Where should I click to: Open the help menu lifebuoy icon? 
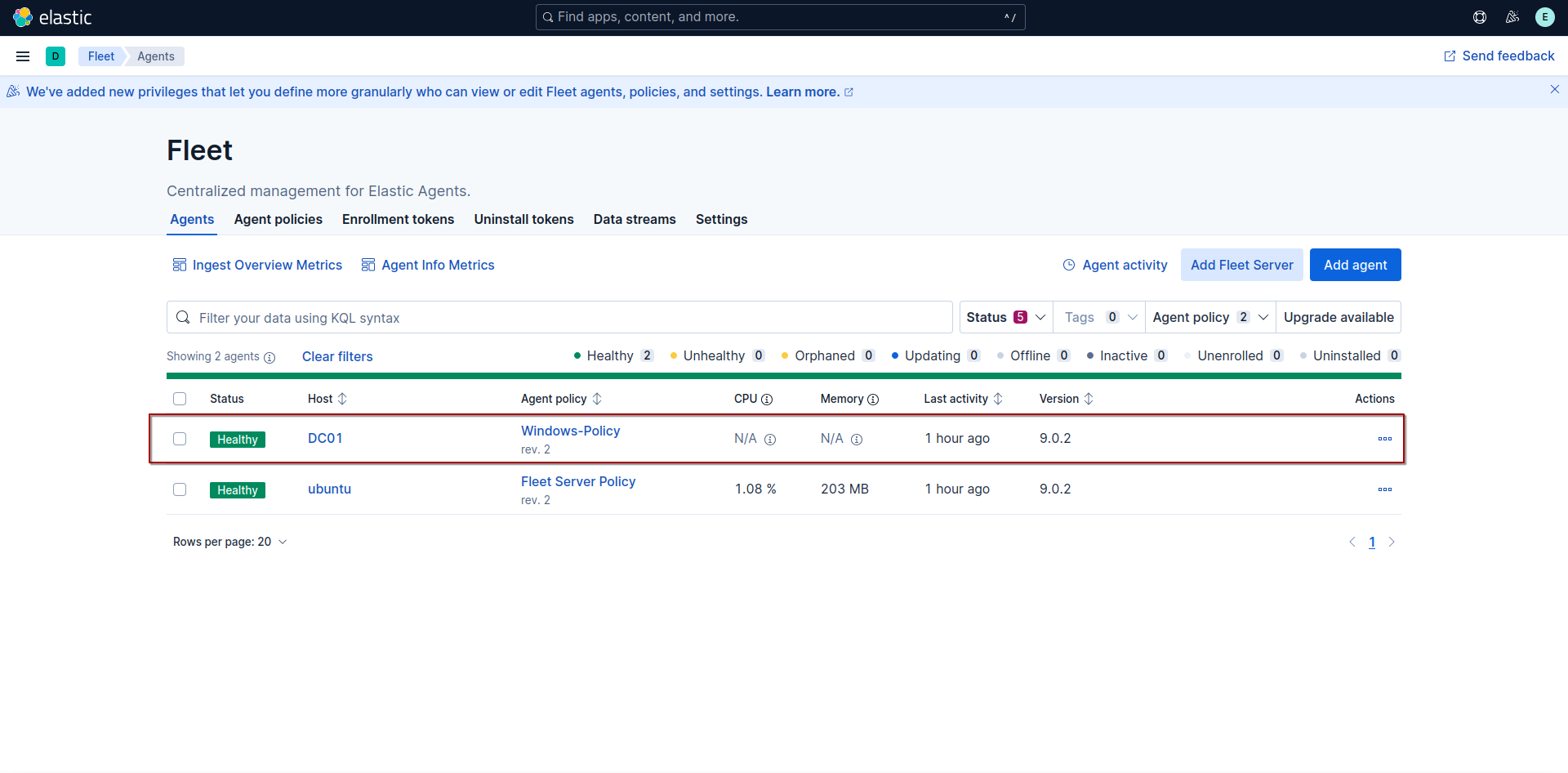point(1480,17)
